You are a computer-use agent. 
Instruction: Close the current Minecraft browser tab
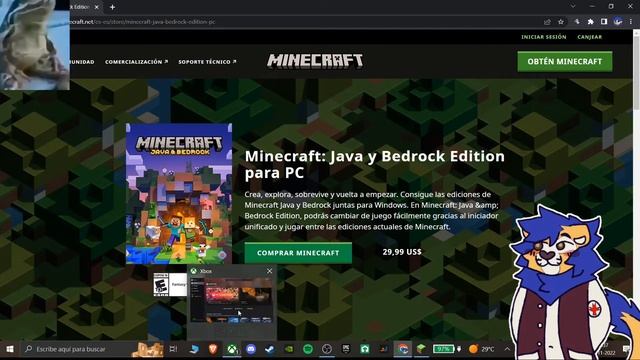pos(97,7)
